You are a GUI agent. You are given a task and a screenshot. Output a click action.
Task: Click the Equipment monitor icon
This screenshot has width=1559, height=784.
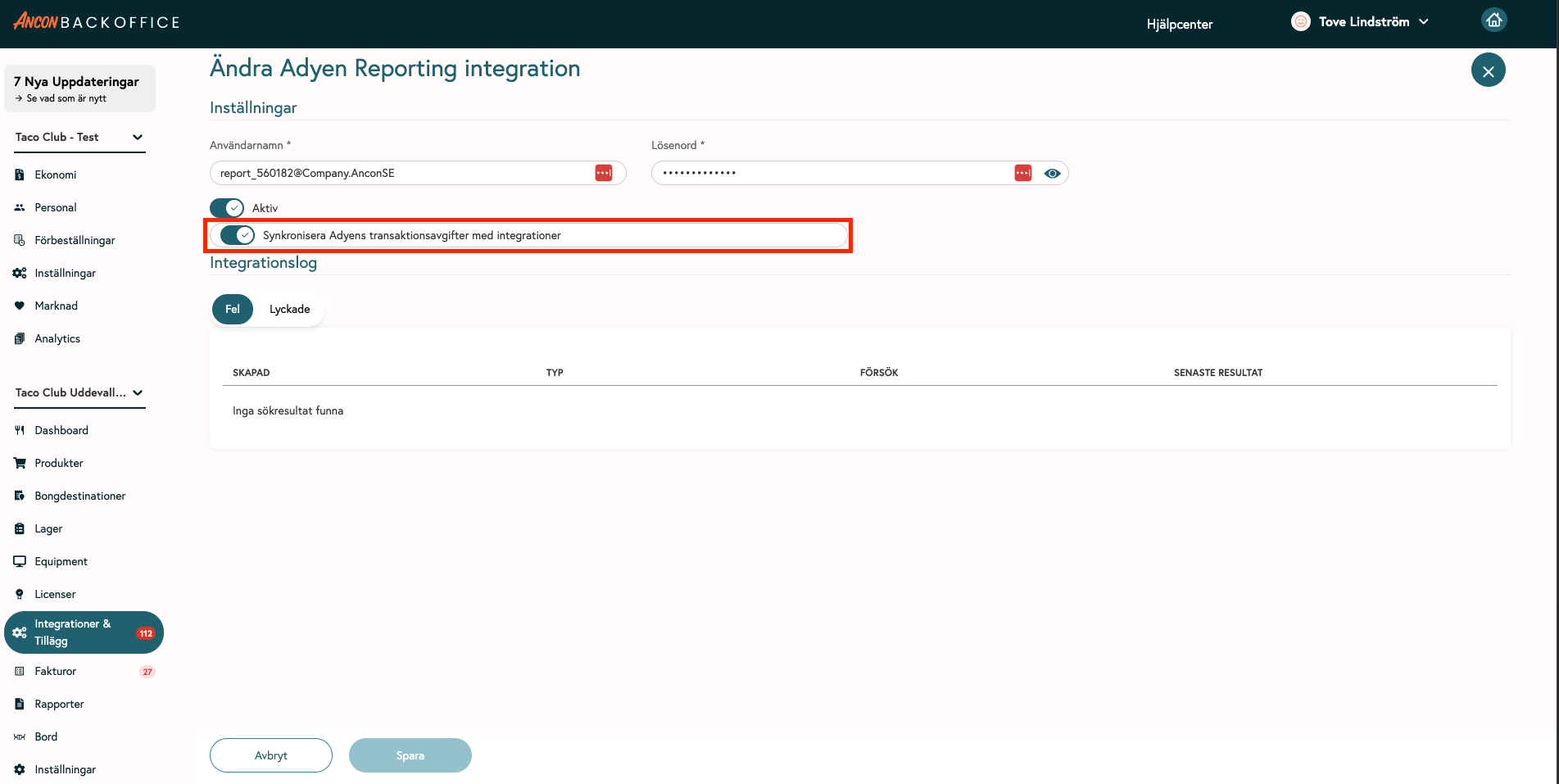point(20,561)
